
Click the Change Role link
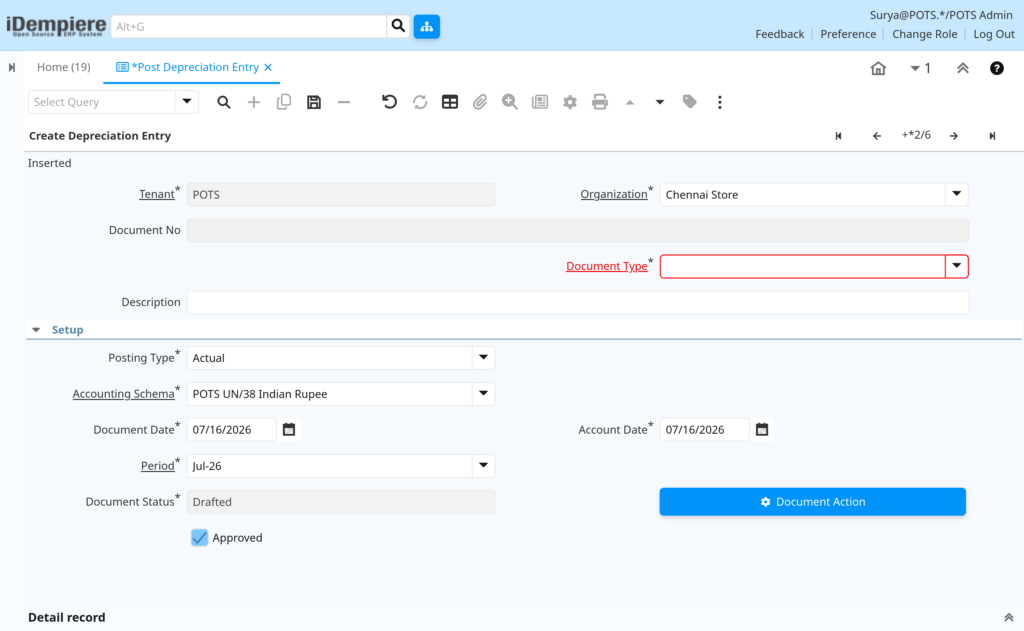[924, 34]
